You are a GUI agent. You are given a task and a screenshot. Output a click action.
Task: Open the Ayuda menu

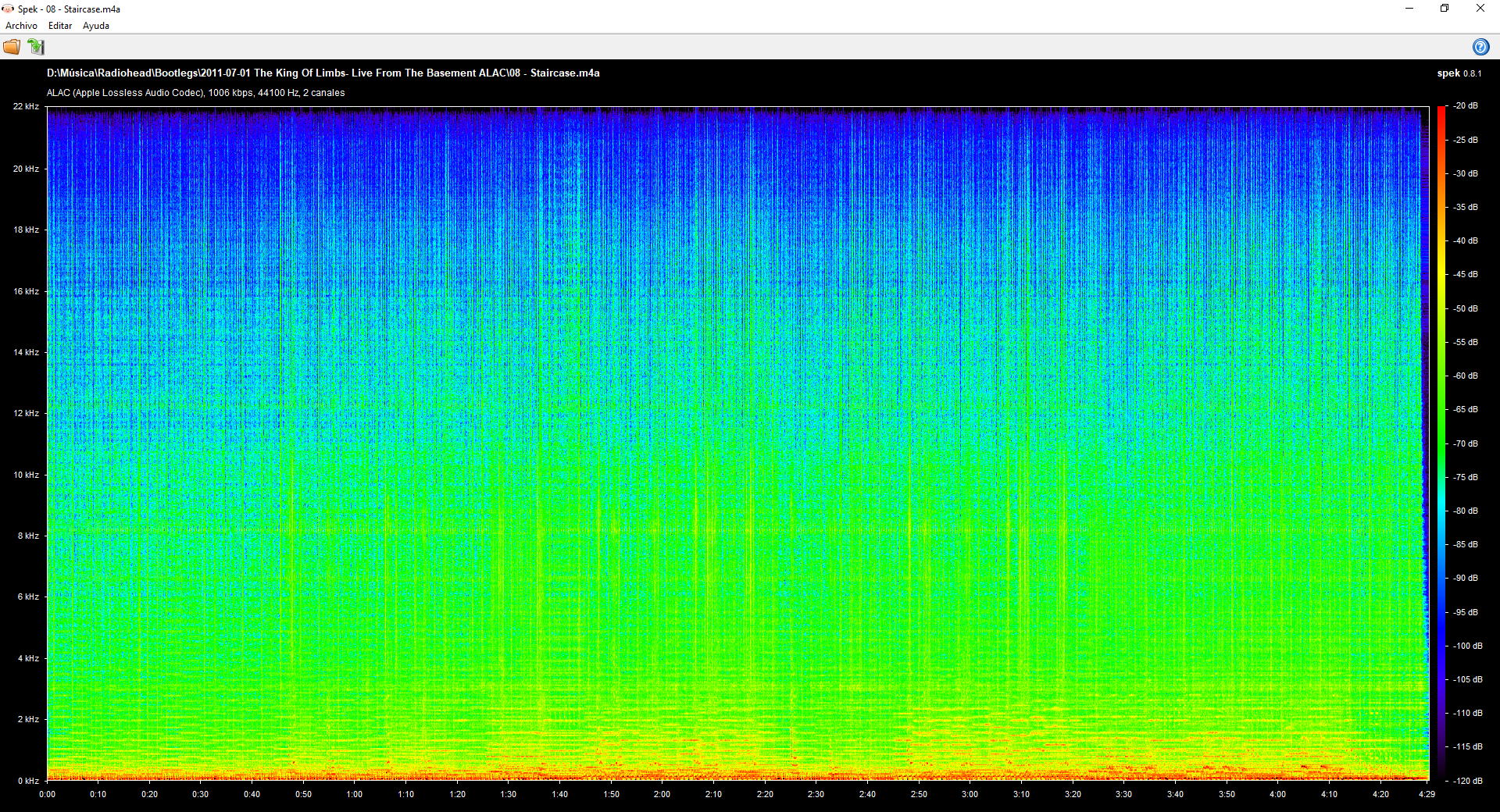[x=95, y=25]
